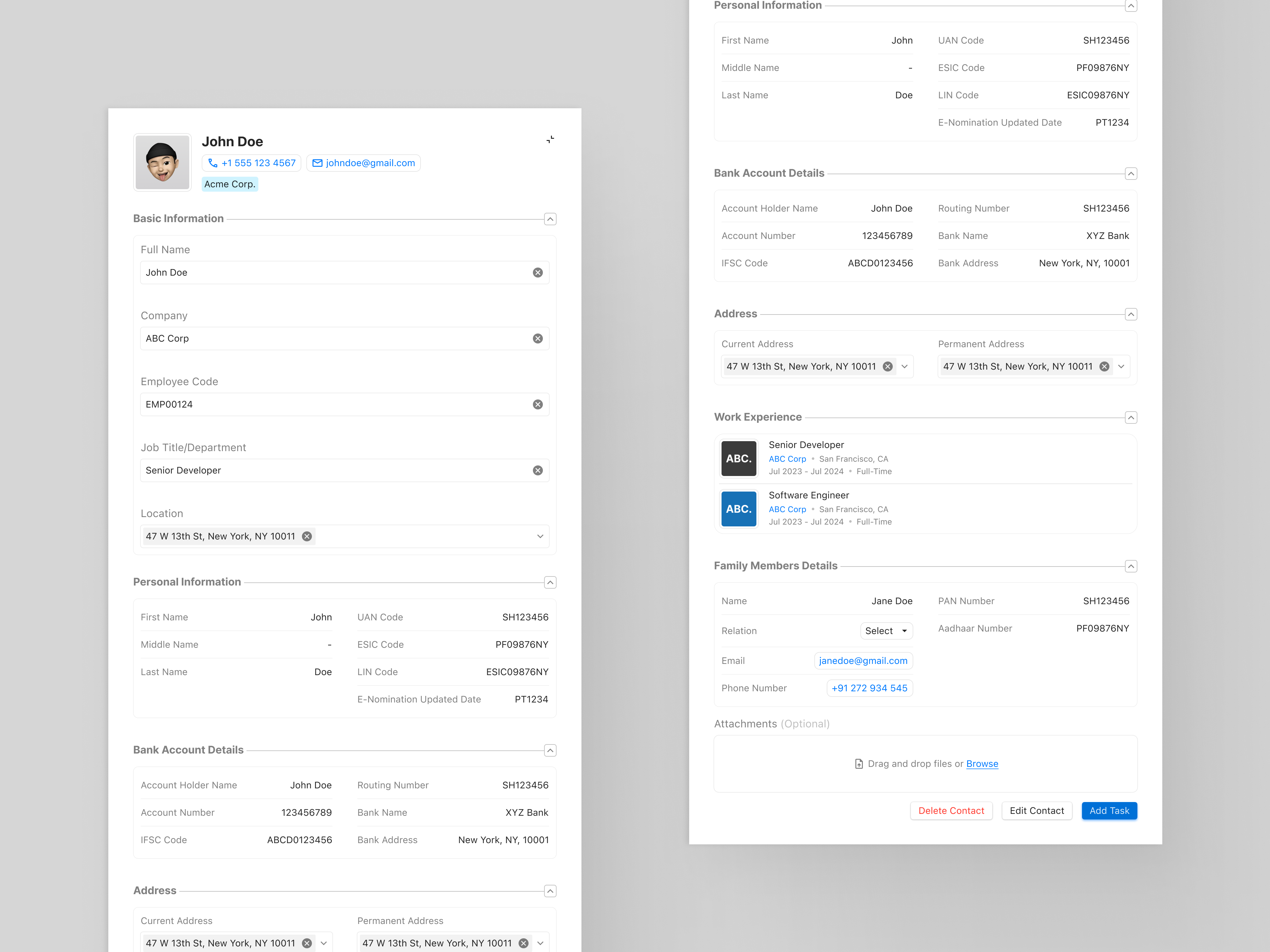Click the ABC logo beside Software Engineer entry
This screenshot has width=1270, height=952.
tap(738, 508)
